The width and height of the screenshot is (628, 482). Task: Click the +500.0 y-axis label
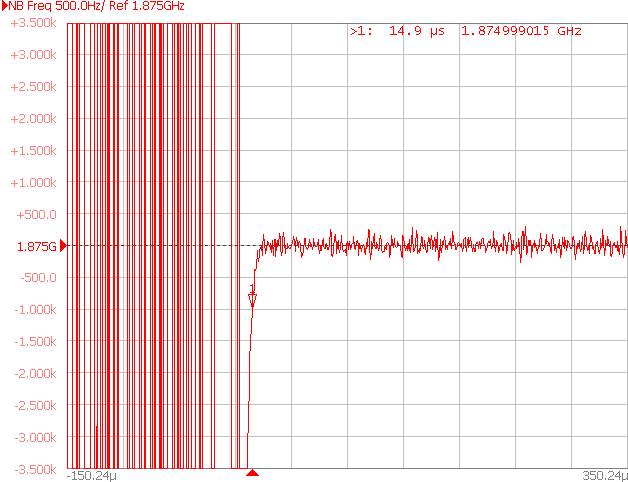38,214
